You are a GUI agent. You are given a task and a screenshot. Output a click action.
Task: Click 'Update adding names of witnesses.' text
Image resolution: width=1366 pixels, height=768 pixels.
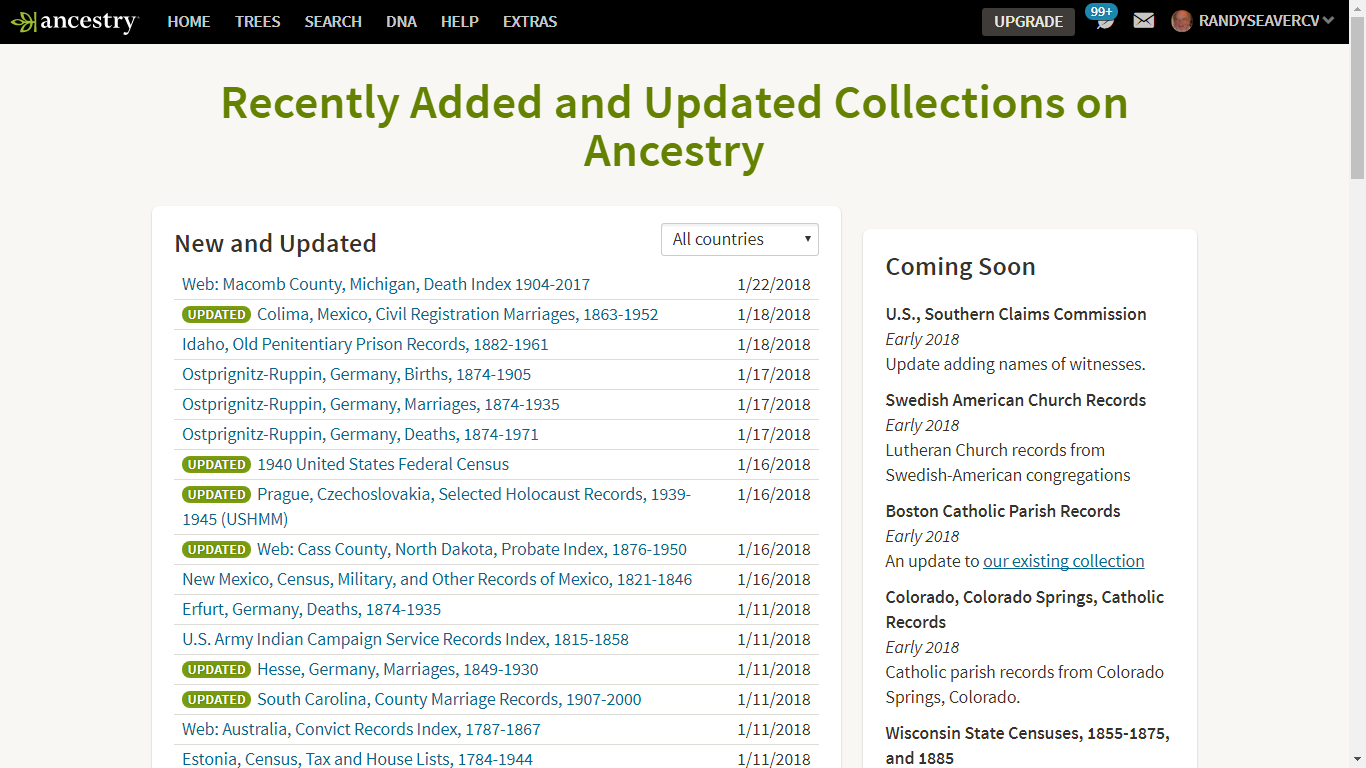[1015, 364]
